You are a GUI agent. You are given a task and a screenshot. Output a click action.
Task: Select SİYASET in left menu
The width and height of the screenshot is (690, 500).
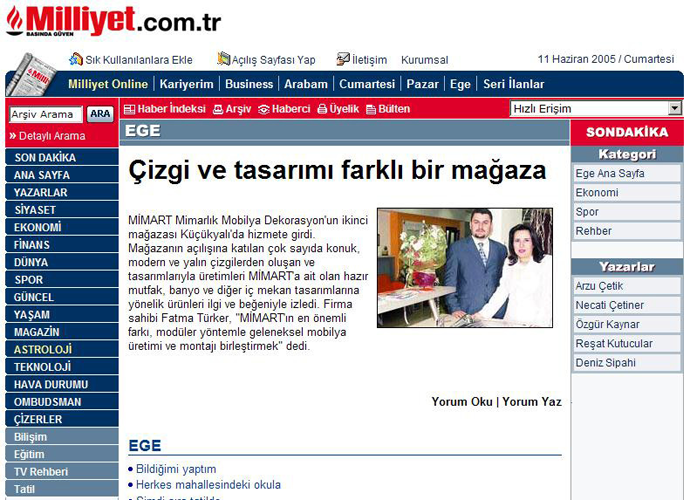62,210
